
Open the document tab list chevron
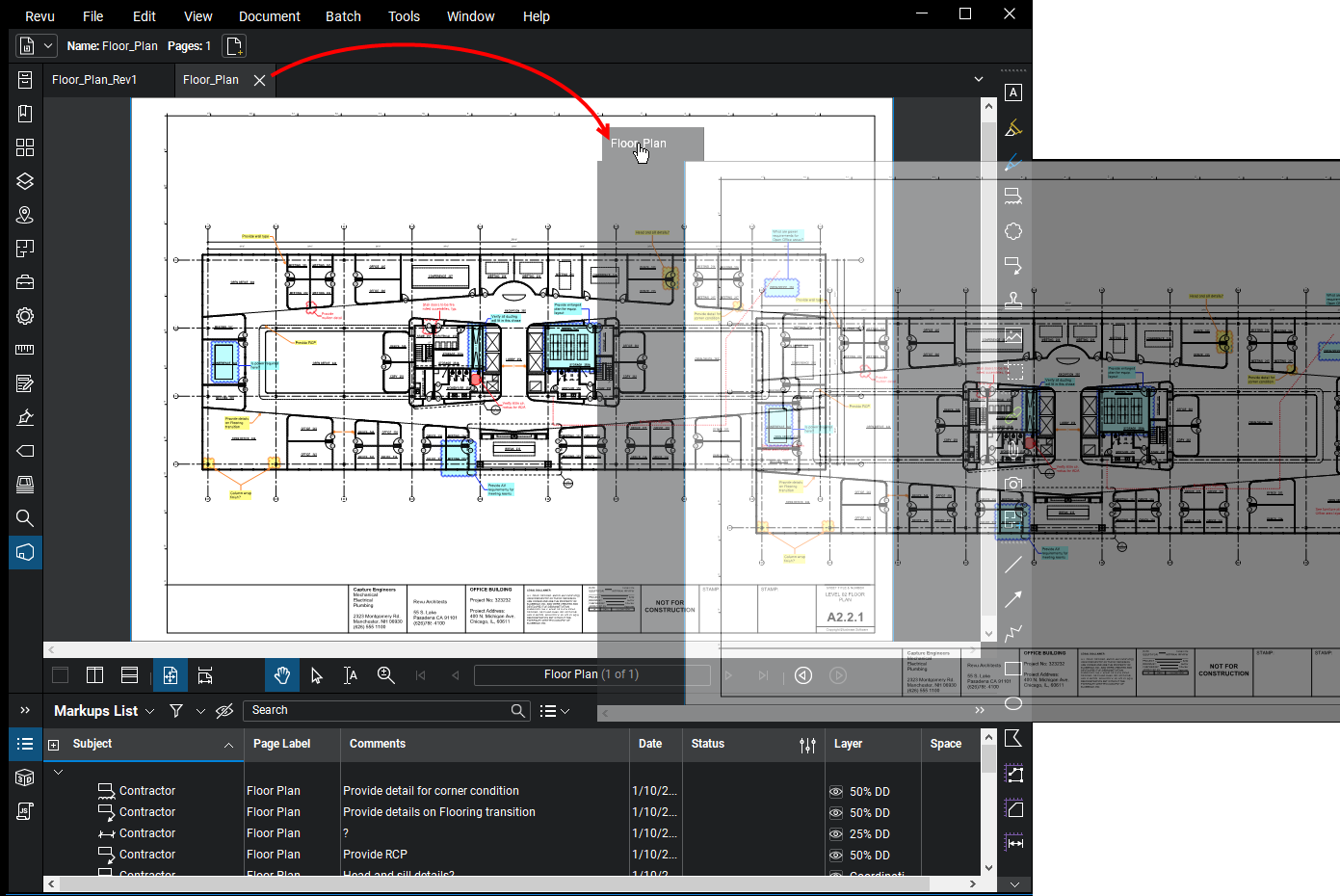tap(979, 80)
